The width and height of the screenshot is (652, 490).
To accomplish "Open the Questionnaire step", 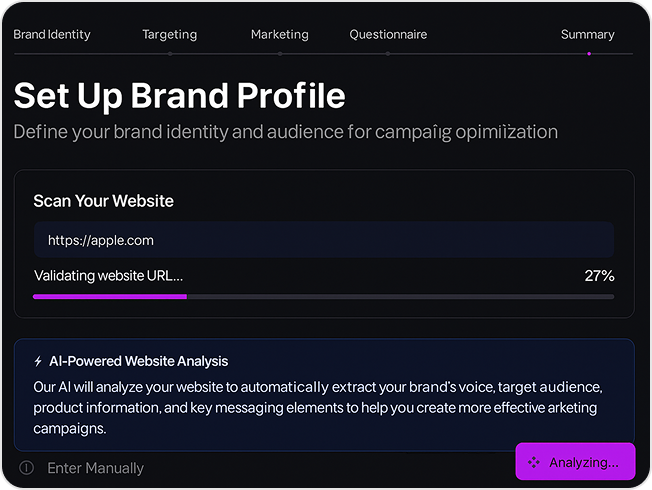I will tap(388, 35).
